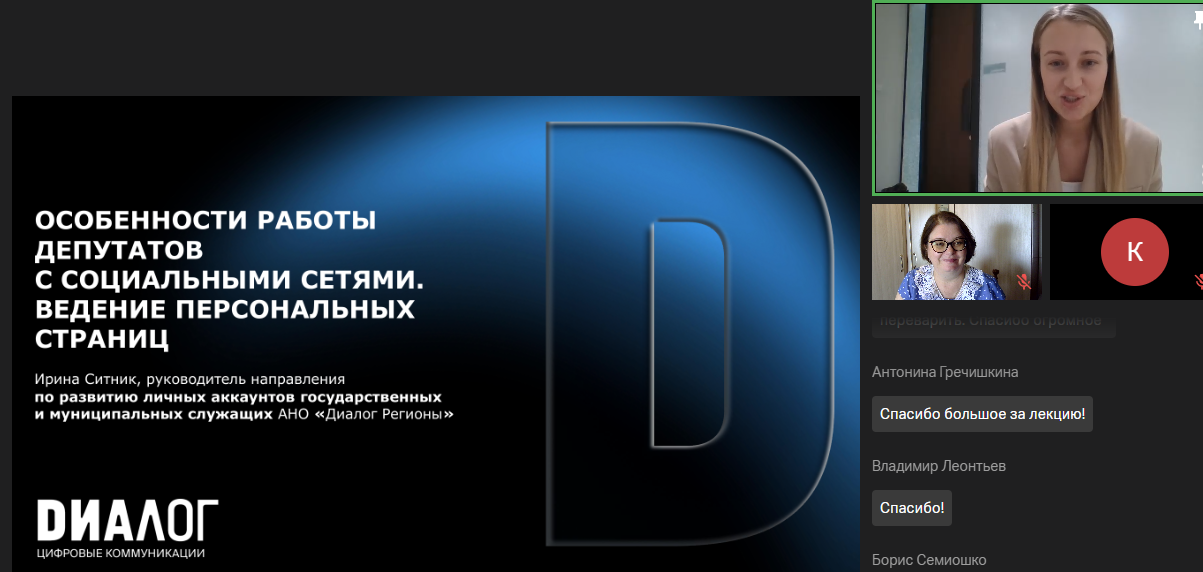Select the video tile of the woman wearing glasses
Image resolution: width=1203 pixels, height=572 pixels.
[x=956, y=252]
